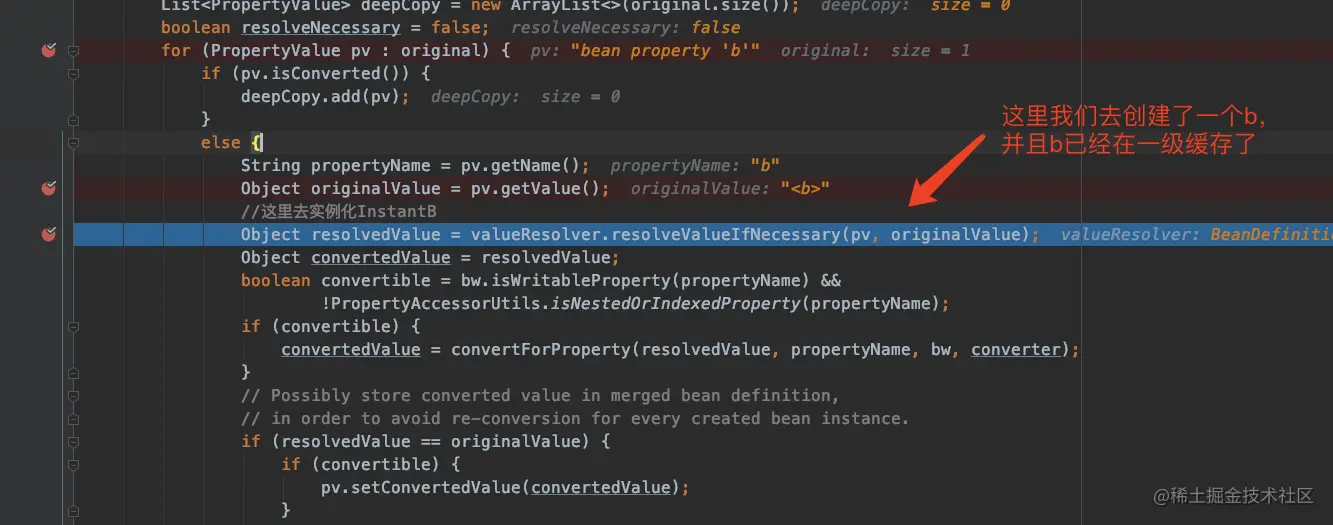
Task: Click the 'original: size = 1' debug hint
Action: (x=875, y=50)
